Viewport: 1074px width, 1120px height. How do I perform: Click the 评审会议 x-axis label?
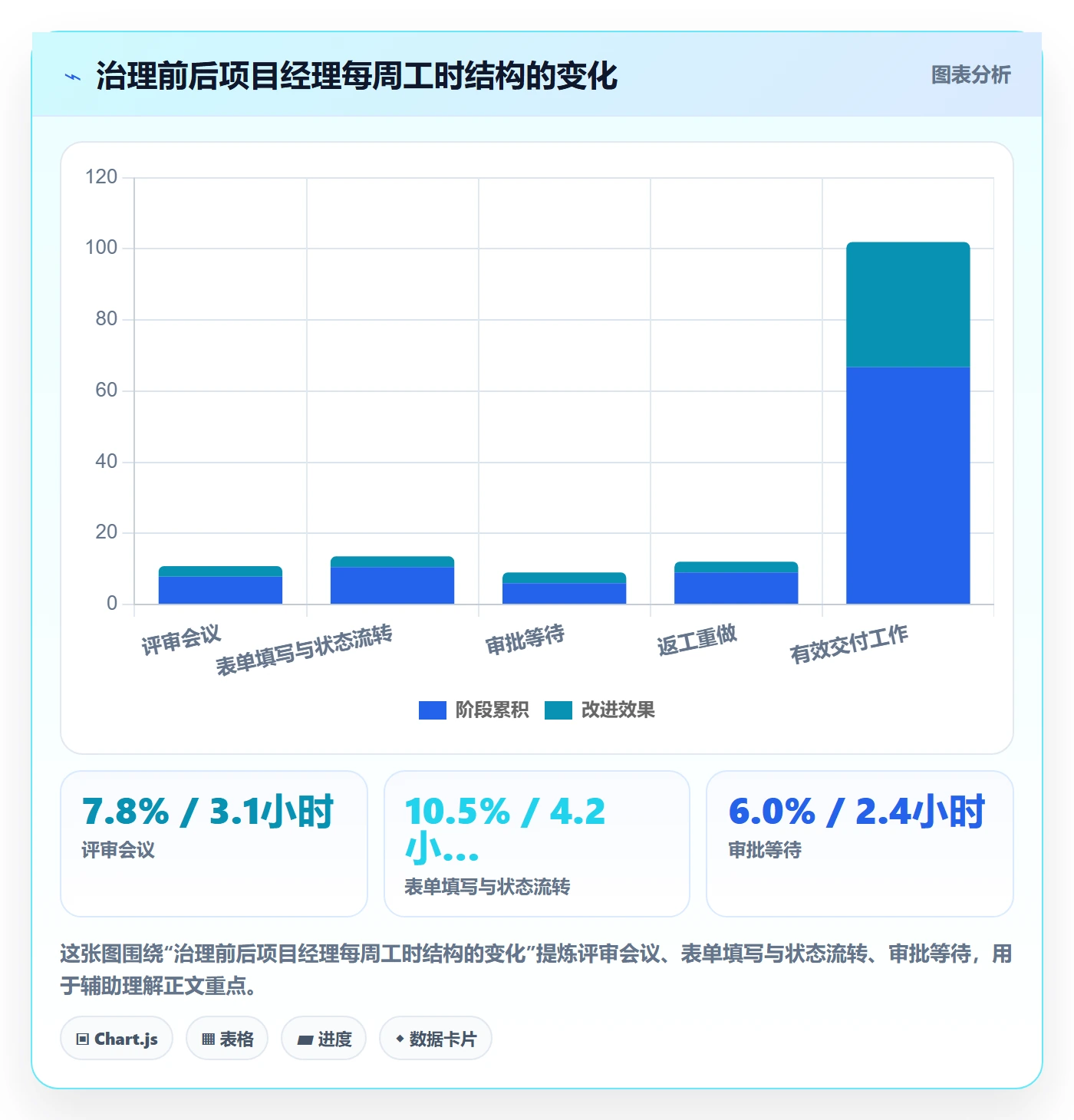click(x=181, y=640)
